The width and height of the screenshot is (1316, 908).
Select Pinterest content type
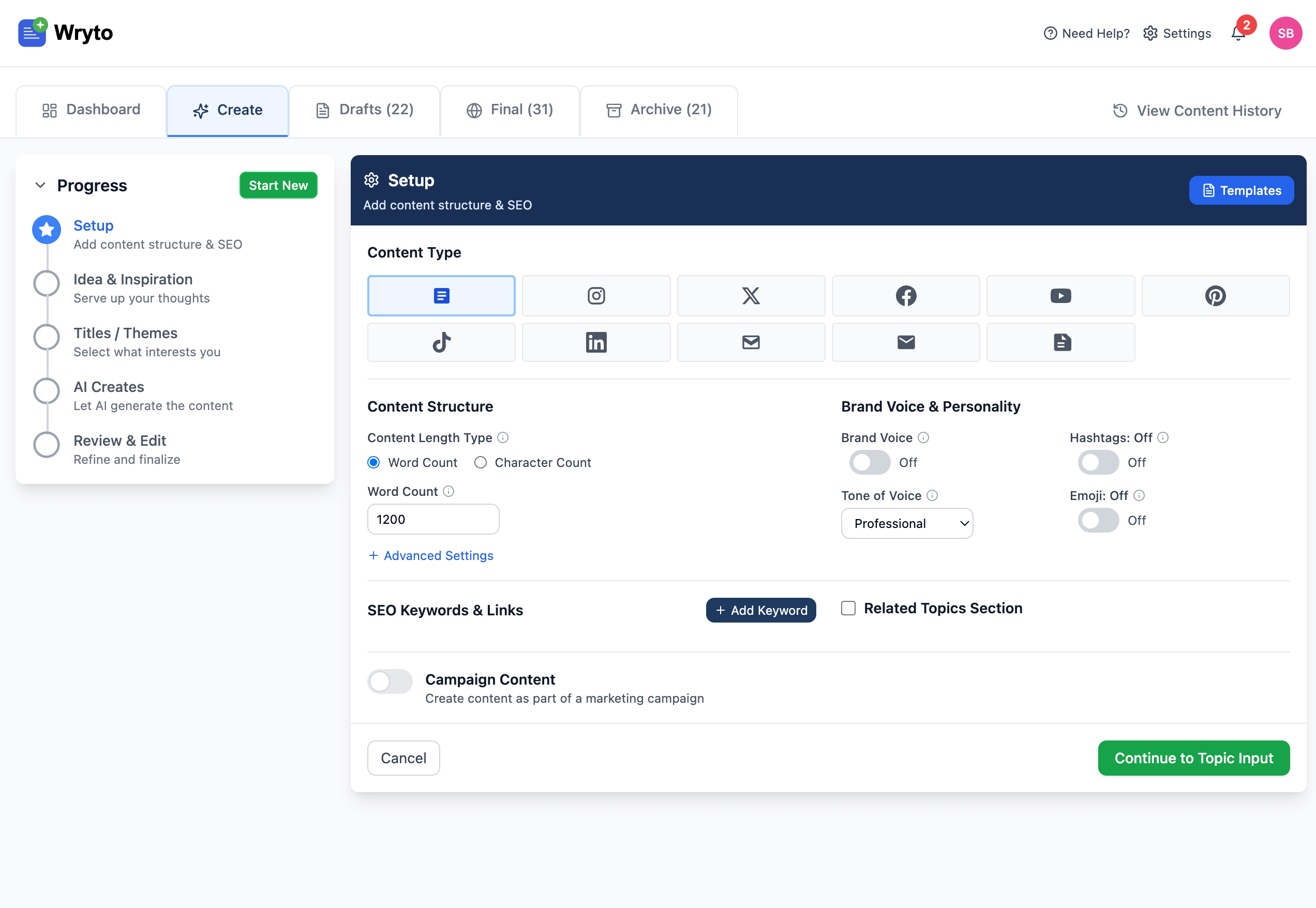pos(1215,295)
